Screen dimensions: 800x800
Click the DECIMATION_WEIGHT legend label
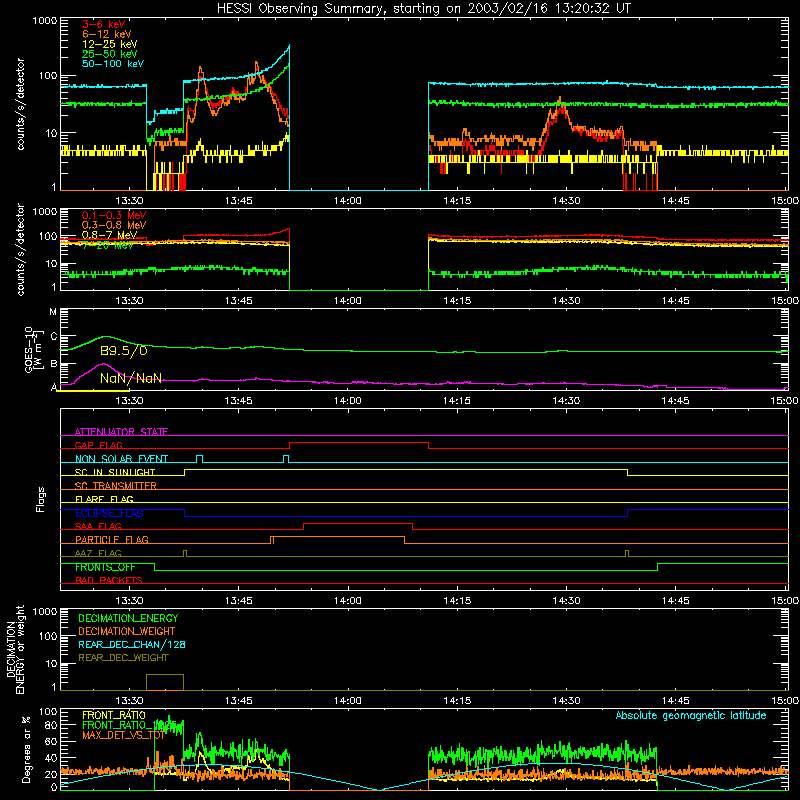[127, 631]
